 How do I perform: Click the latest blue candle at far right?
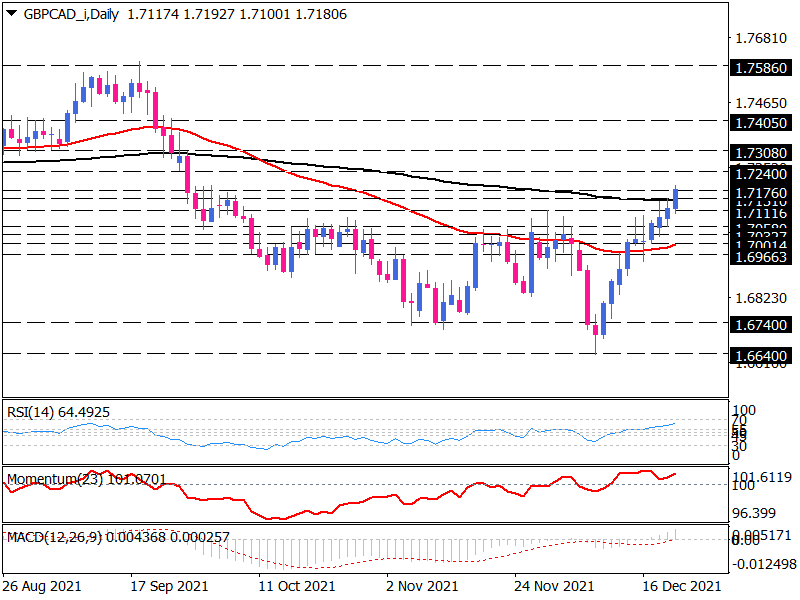point(677,199)
